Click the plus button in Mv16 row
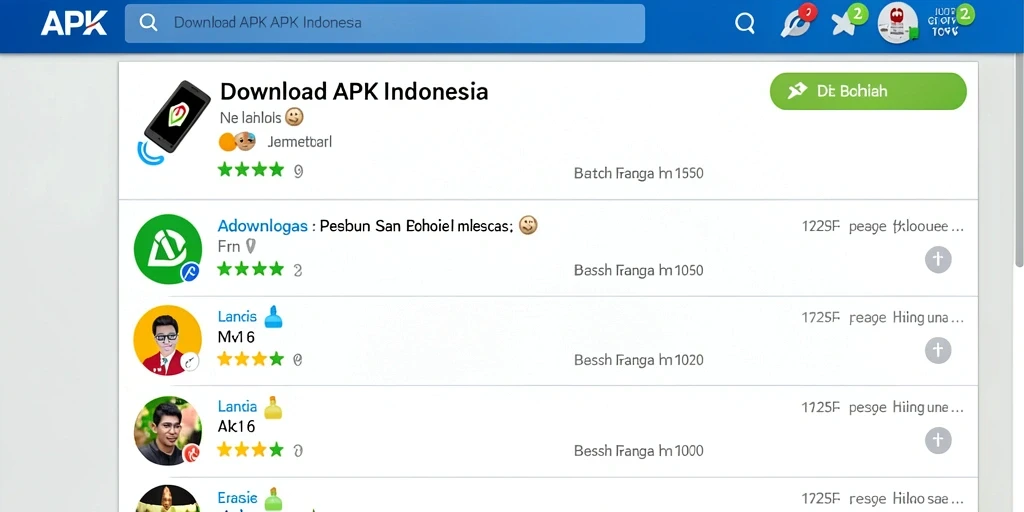Screen dimensions: 1024x512 click(938, 351)
